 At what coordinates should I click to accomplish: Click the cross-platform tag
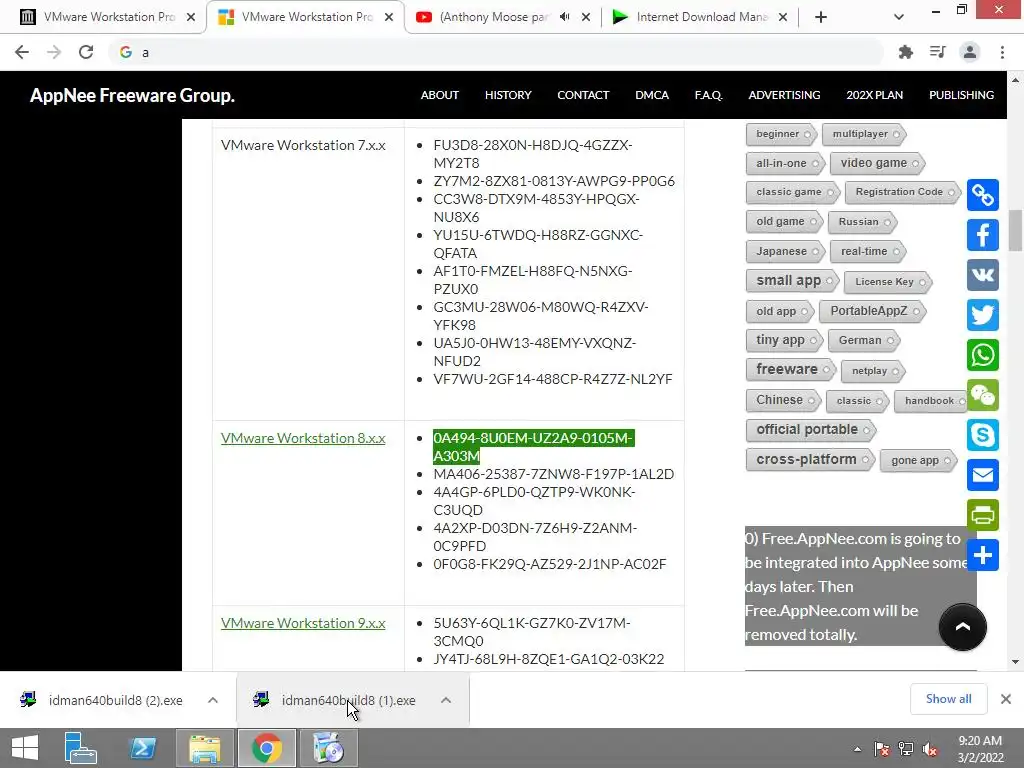(808, 460)
